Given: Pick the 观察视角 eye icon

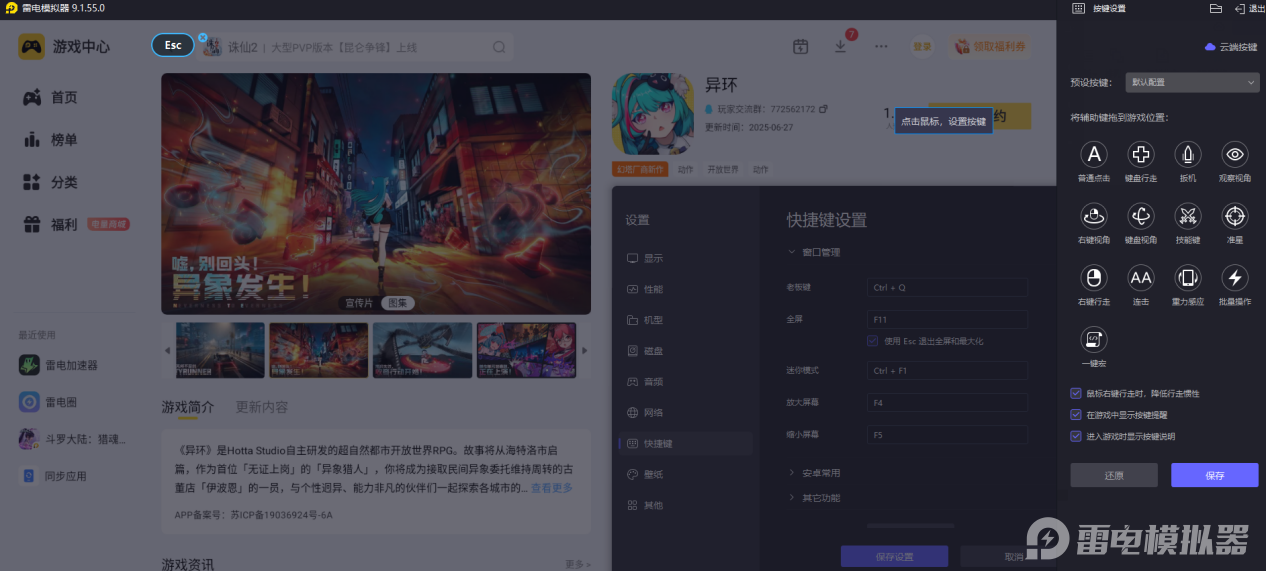Looking at the screenshot, I should [1235, 154].
